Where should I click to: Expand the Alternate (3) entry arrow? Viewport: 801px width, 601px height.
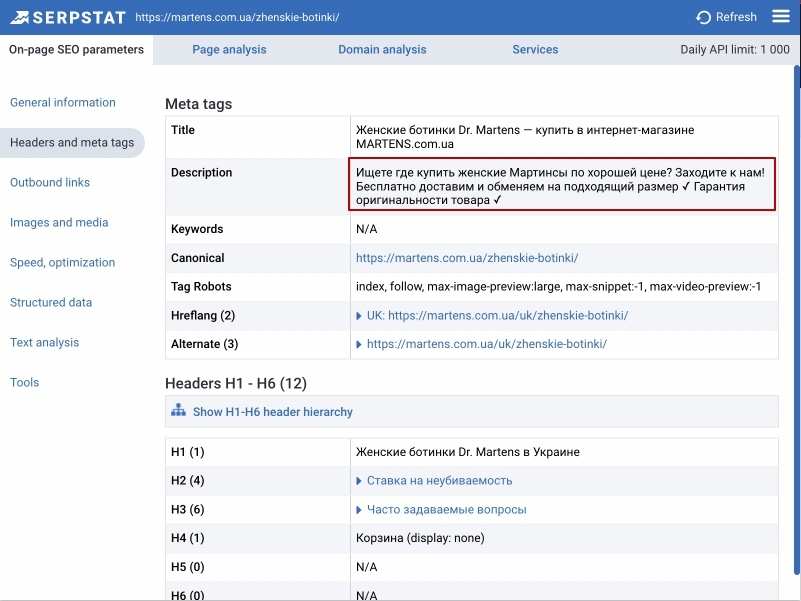[x=359, y=344]
